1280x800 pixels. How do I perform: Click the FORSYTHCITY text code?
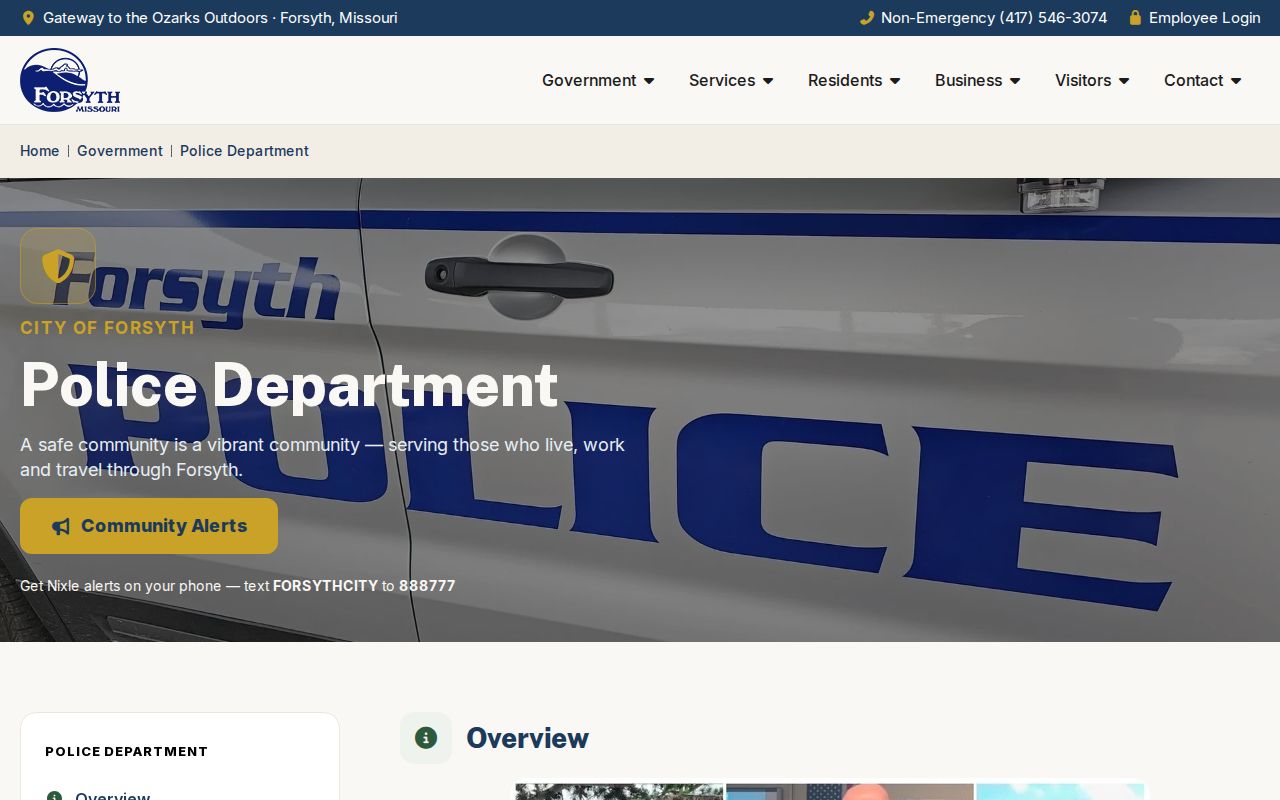(325, 586)
